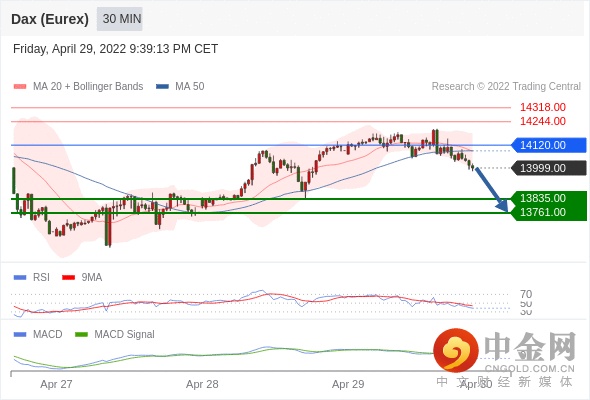Click the 14318.00 resistance level label
The image size is (590, 400).
(543, 107)
